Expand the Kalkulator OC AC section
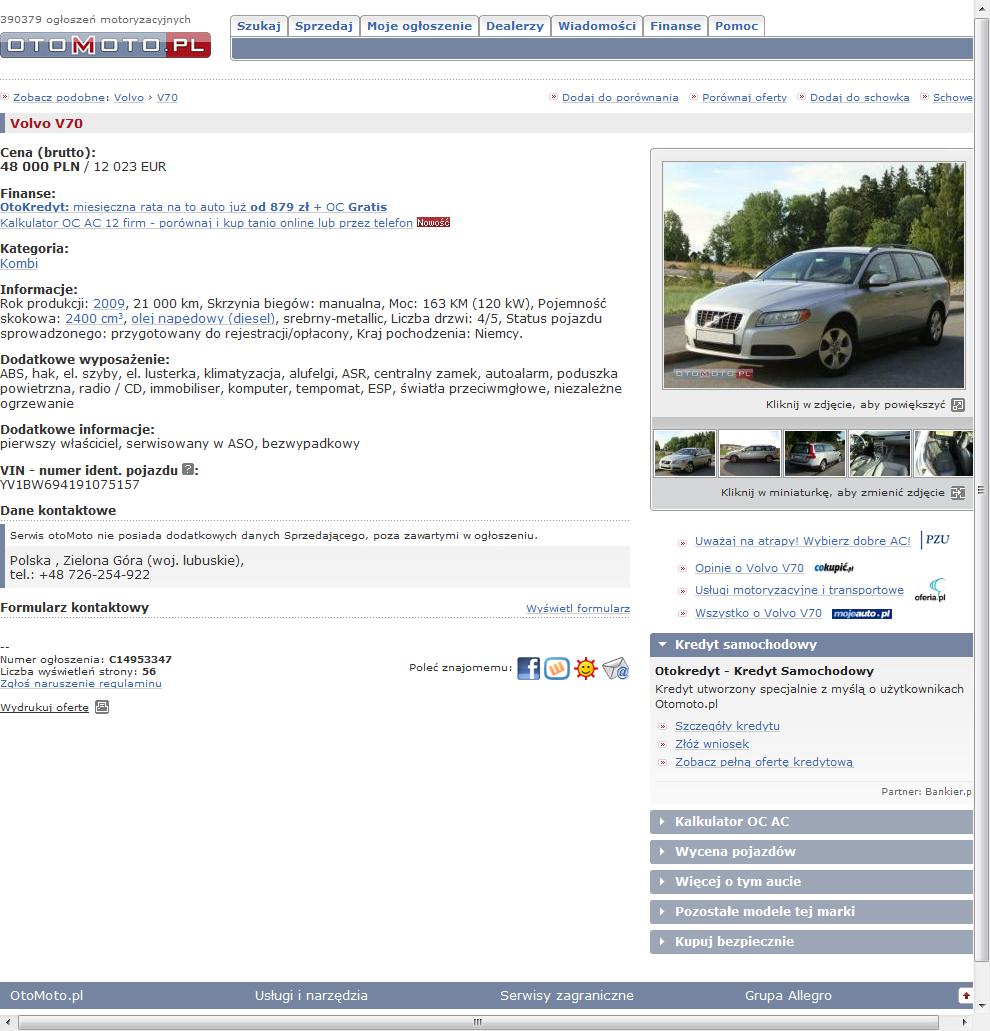 [811, 822]
